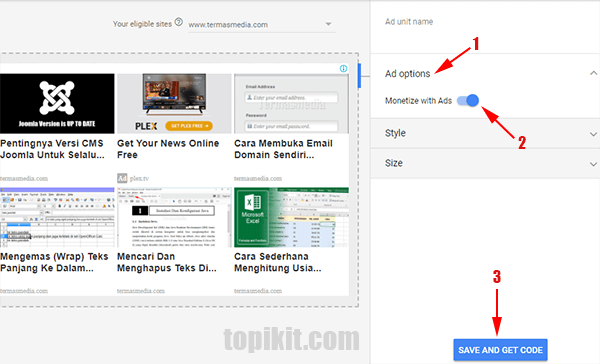Screen dimensions: 600x364
Task: Click the blue resize handle beside preview
Action: 359,76
